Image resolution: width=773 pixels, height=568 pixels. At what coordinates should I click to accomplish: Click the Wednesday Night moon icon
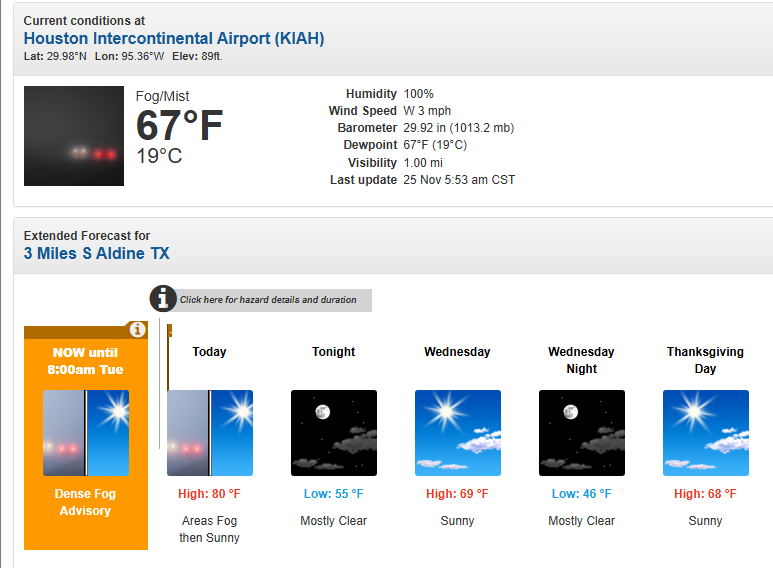[582, 433]
